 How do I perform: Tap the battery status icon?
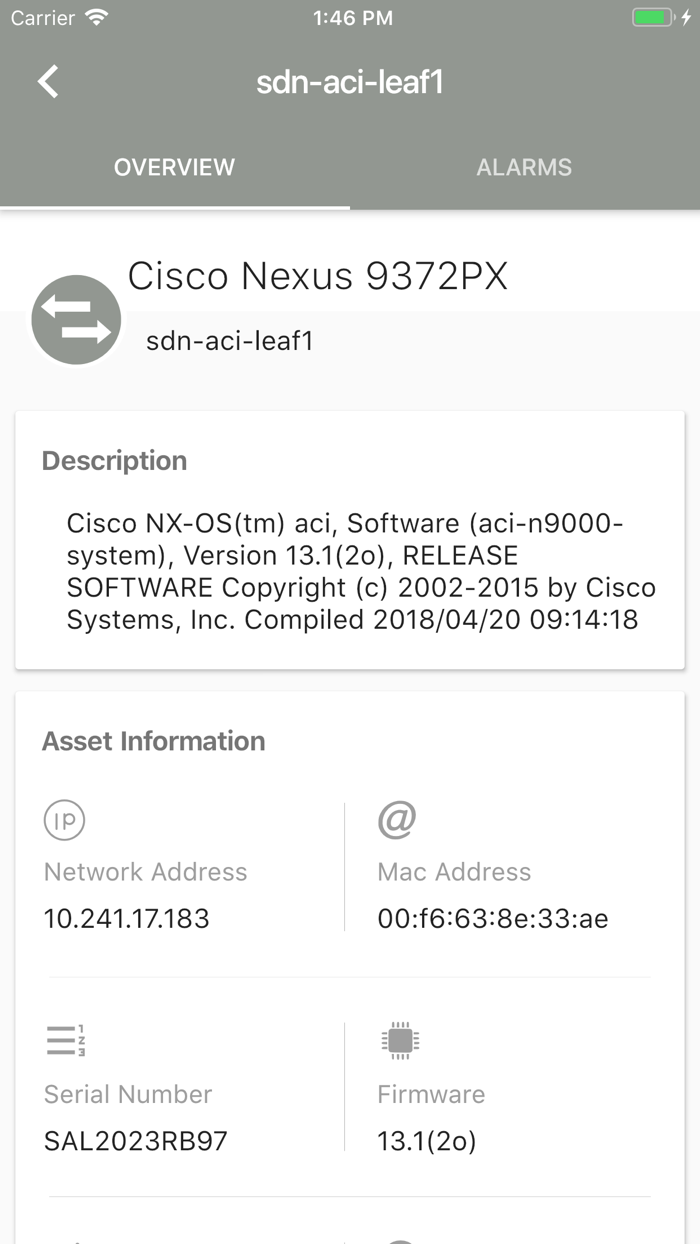[655, 18]
